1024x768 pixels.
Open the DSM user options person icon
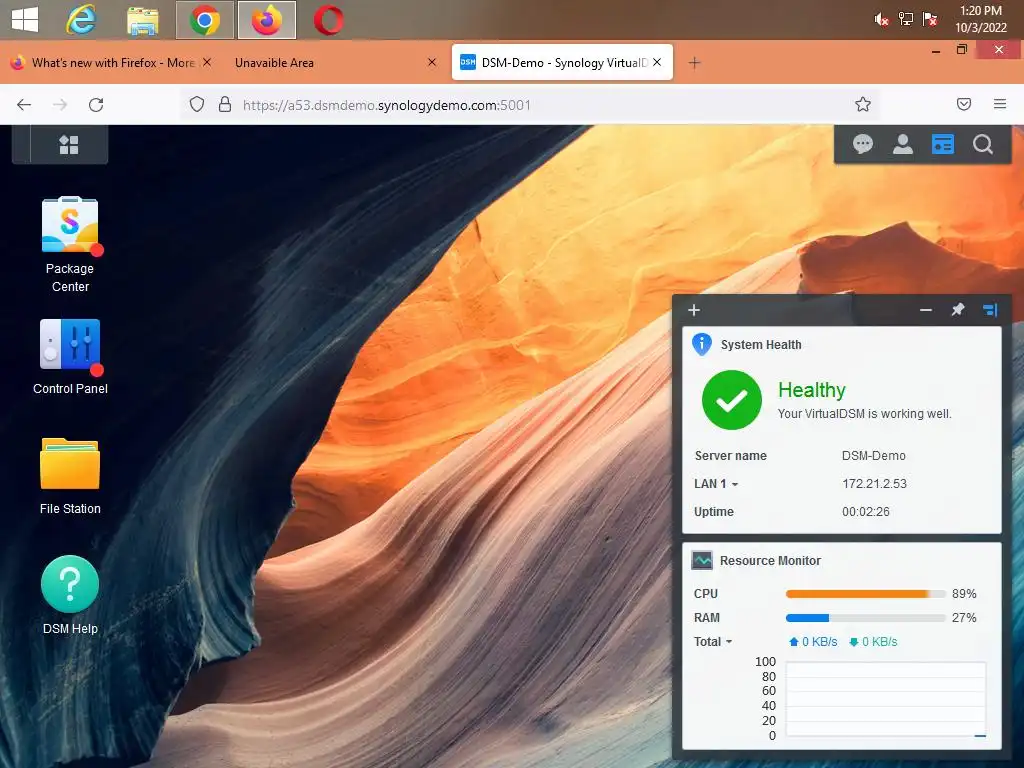[903, 144]
